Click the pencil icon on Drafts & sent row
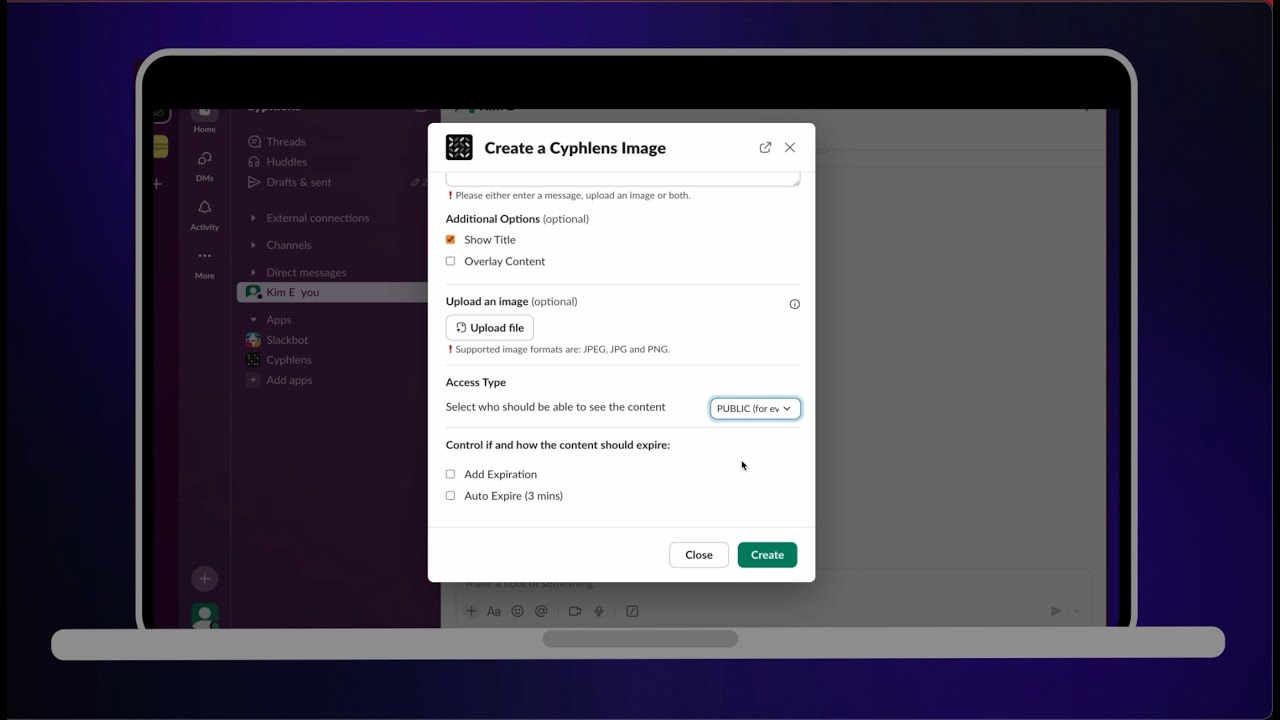The image size is (1280, 720). tap(416, 182)
